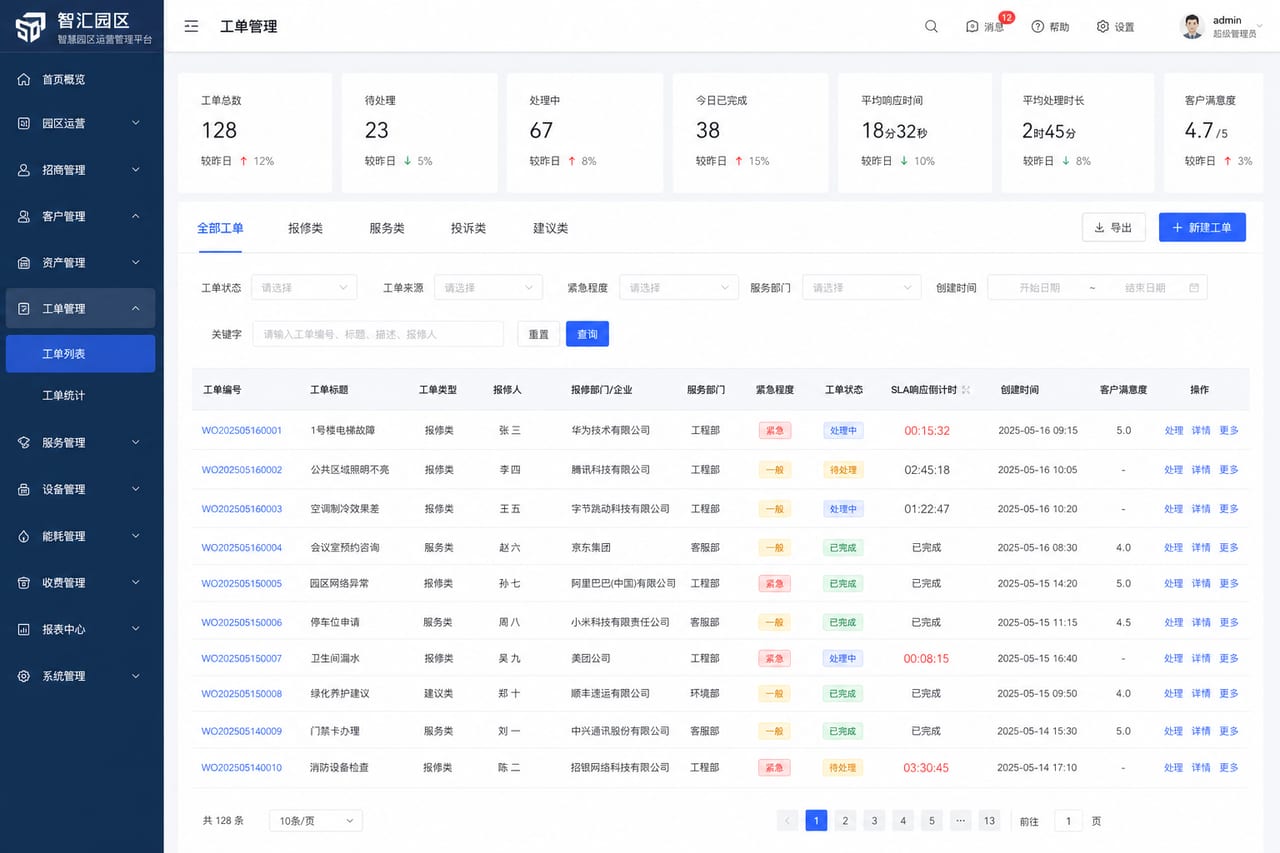The image size is (1280, 853).
Task: Open work order WO202505140010 link
Action: pyautogui.click(x=242, y=768)
